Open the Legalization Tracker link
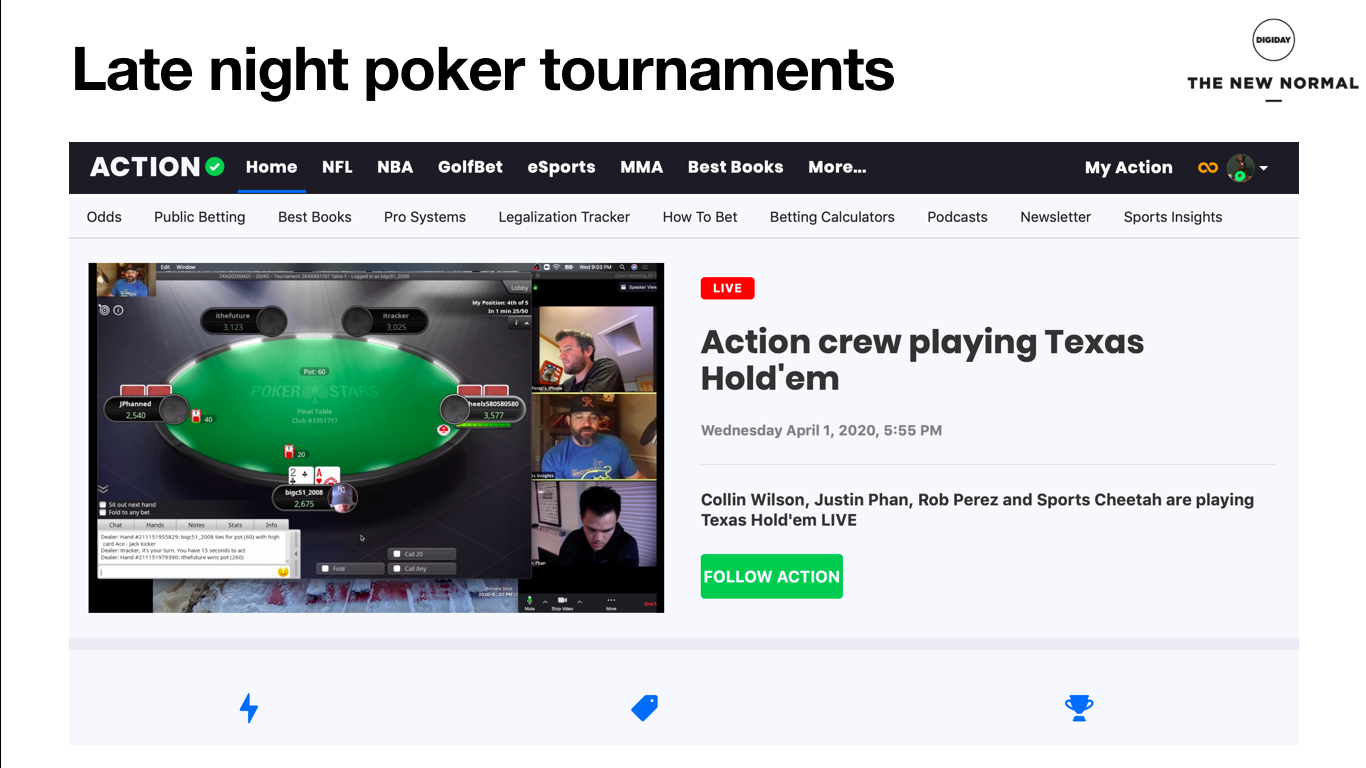 pos(564,217)
